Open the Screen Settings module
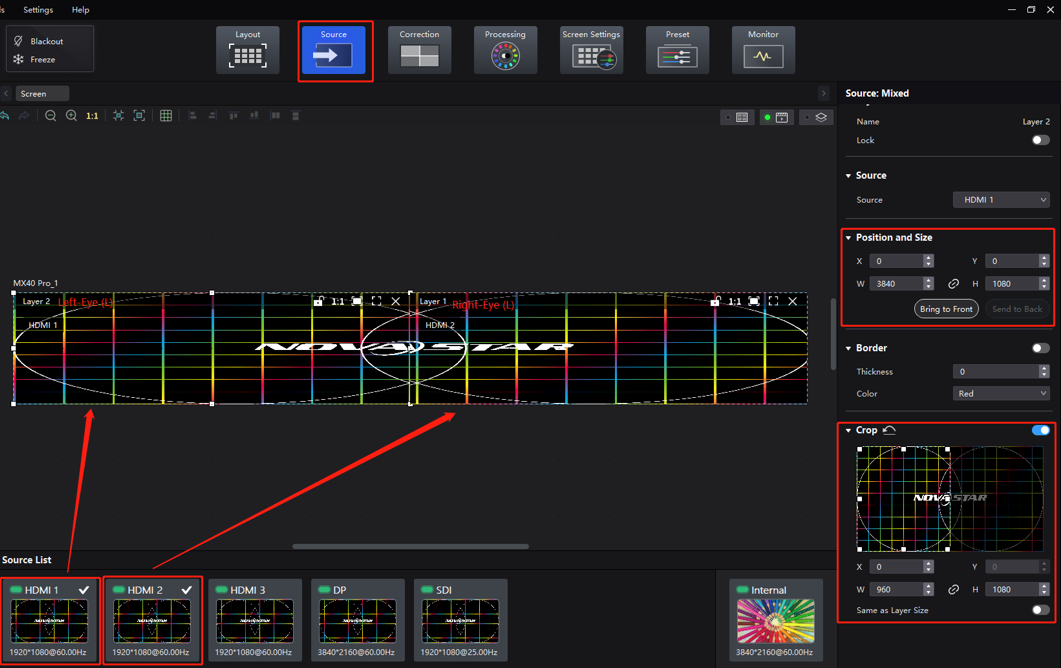Image resolution: width=1061 pixels, height=668 pixels. [591, 49]
